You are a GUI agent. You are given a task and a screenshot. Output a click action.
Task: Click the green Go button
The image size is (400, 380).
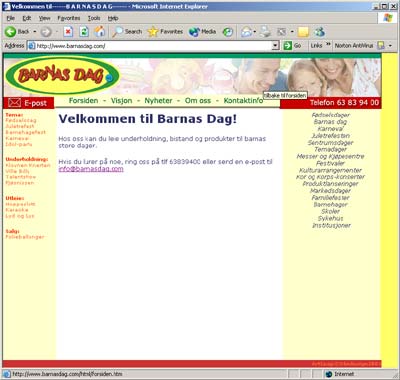point(292,45)
